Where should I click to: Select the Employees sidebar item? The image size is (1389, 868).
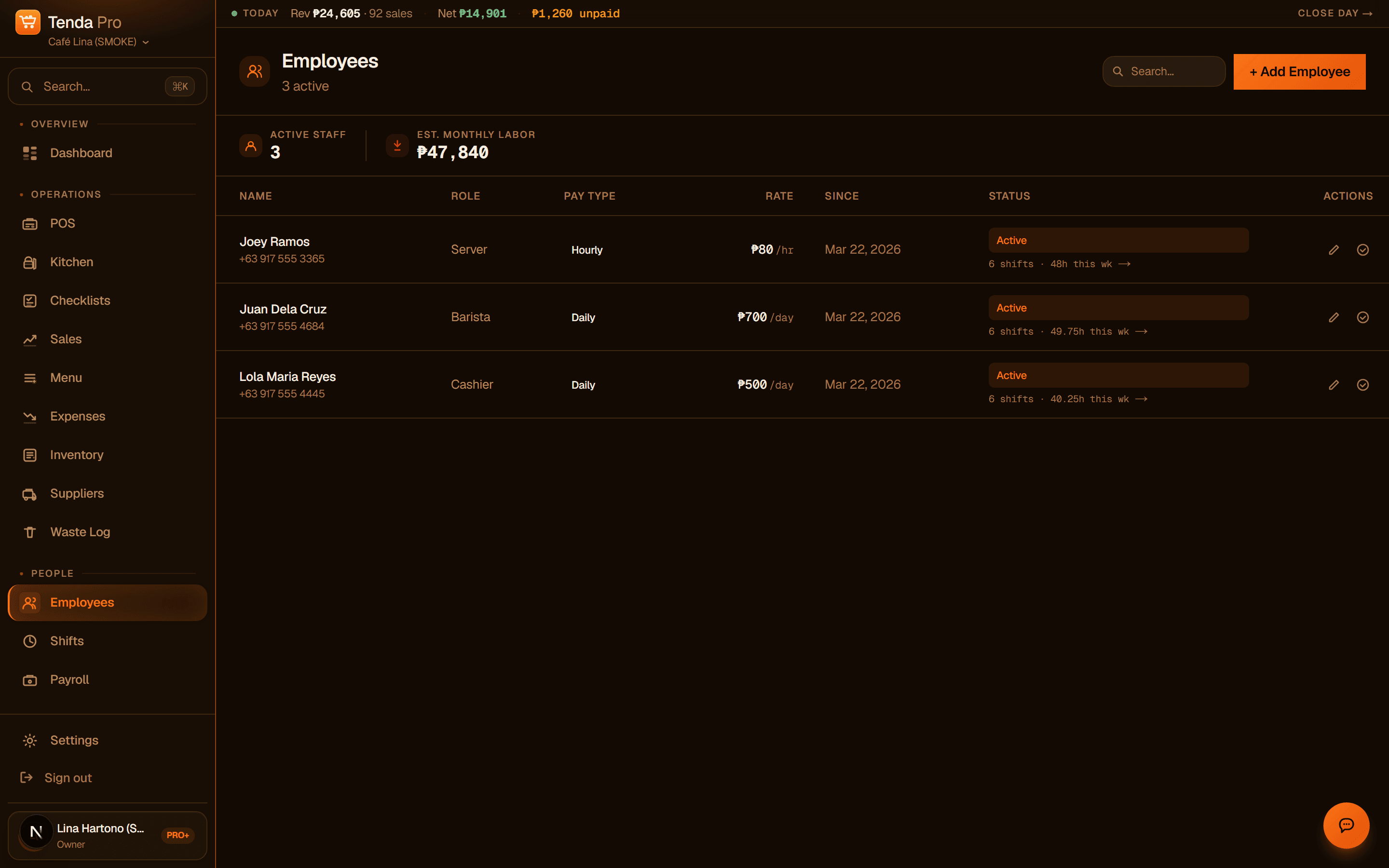point(108,603)
